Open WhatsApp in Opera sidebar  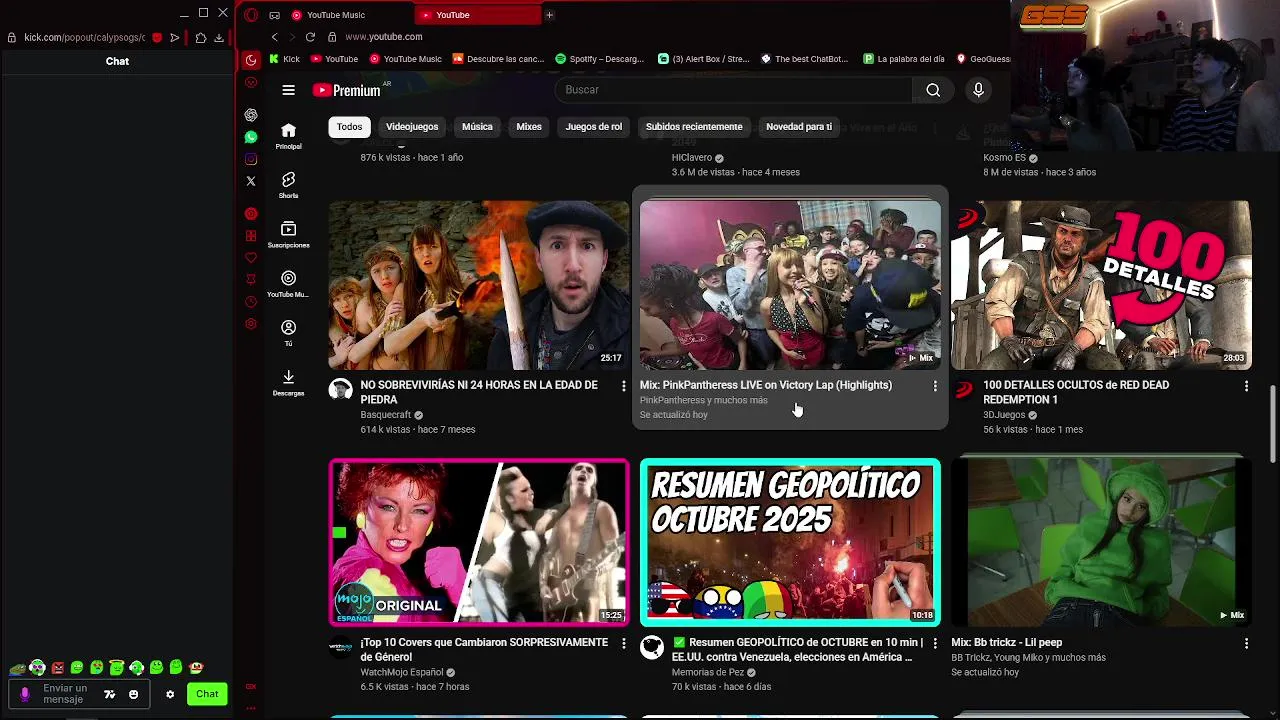(251, 137)
